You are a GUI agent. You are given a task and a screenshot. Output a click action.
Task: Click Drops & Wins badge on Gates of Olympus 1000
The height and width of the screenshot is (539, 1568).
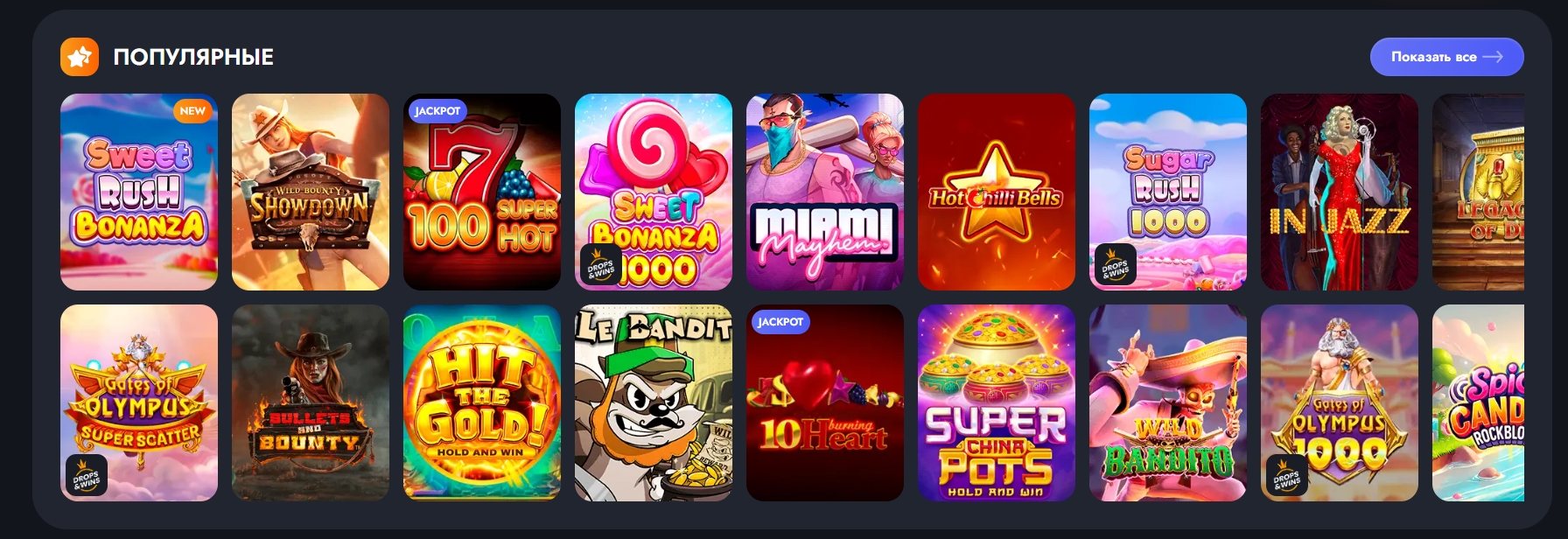(1286, 475)
